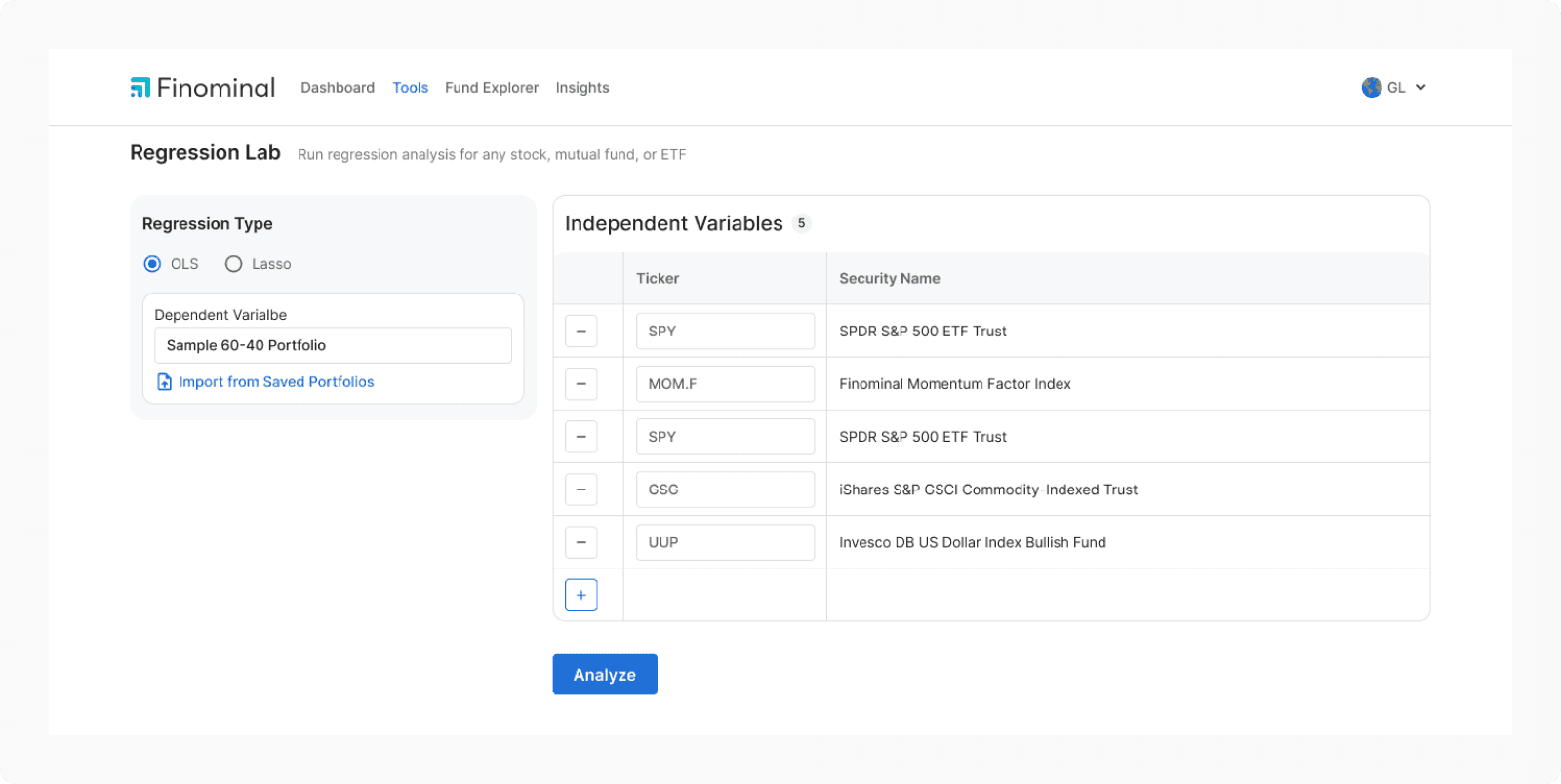Click the SPY ticker input above MOM.F

click(725, 332)
